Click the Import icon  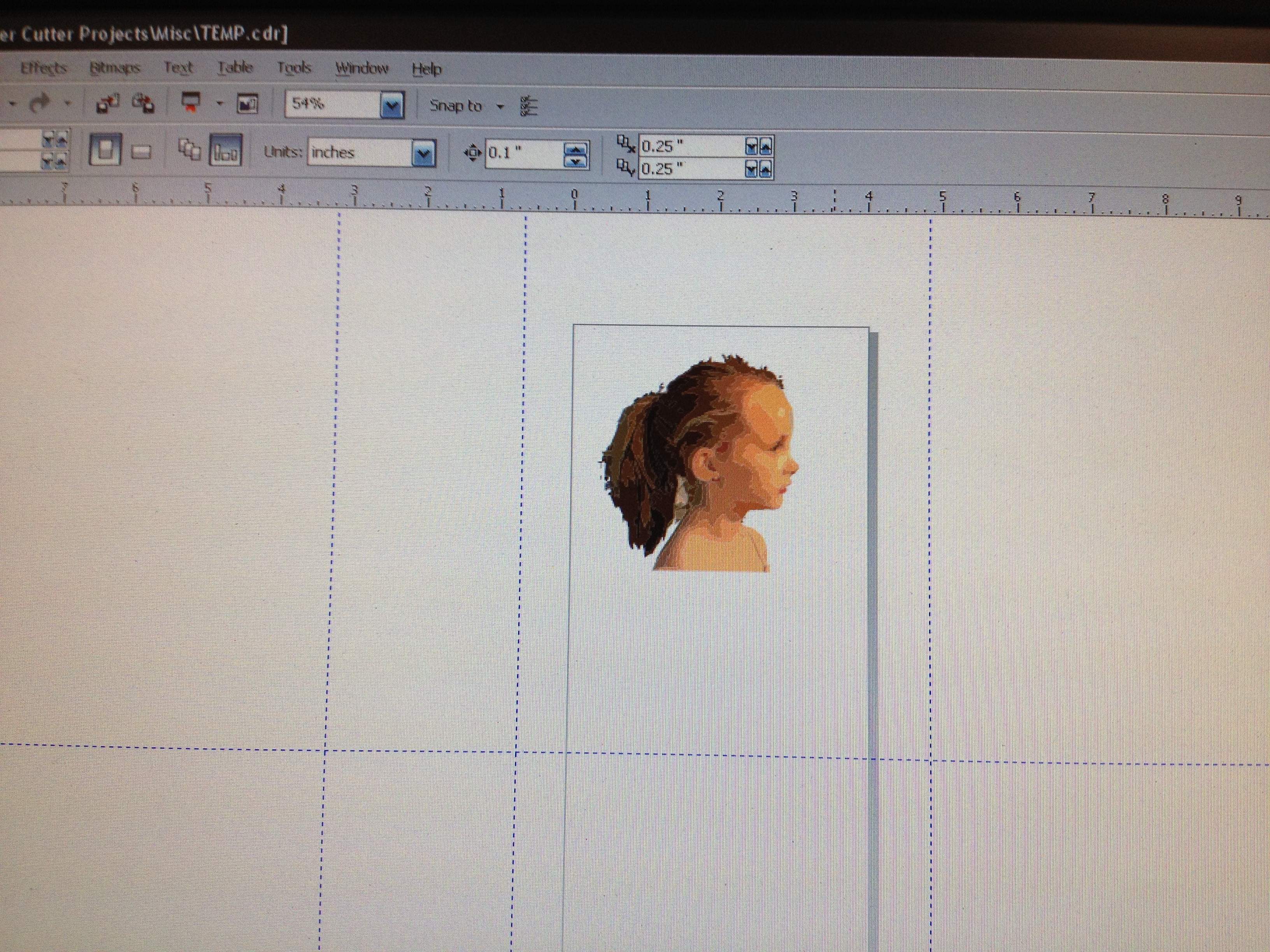pos(108,103)
